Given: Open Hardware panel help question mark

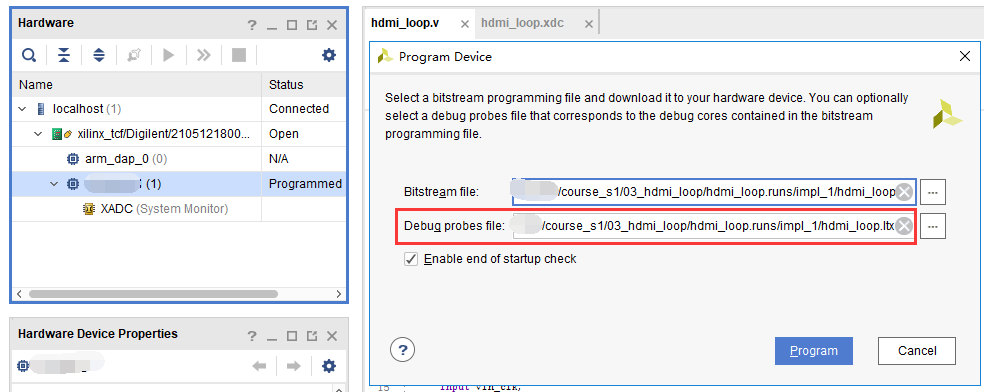Looking at the screenshot, I should 252,25.
